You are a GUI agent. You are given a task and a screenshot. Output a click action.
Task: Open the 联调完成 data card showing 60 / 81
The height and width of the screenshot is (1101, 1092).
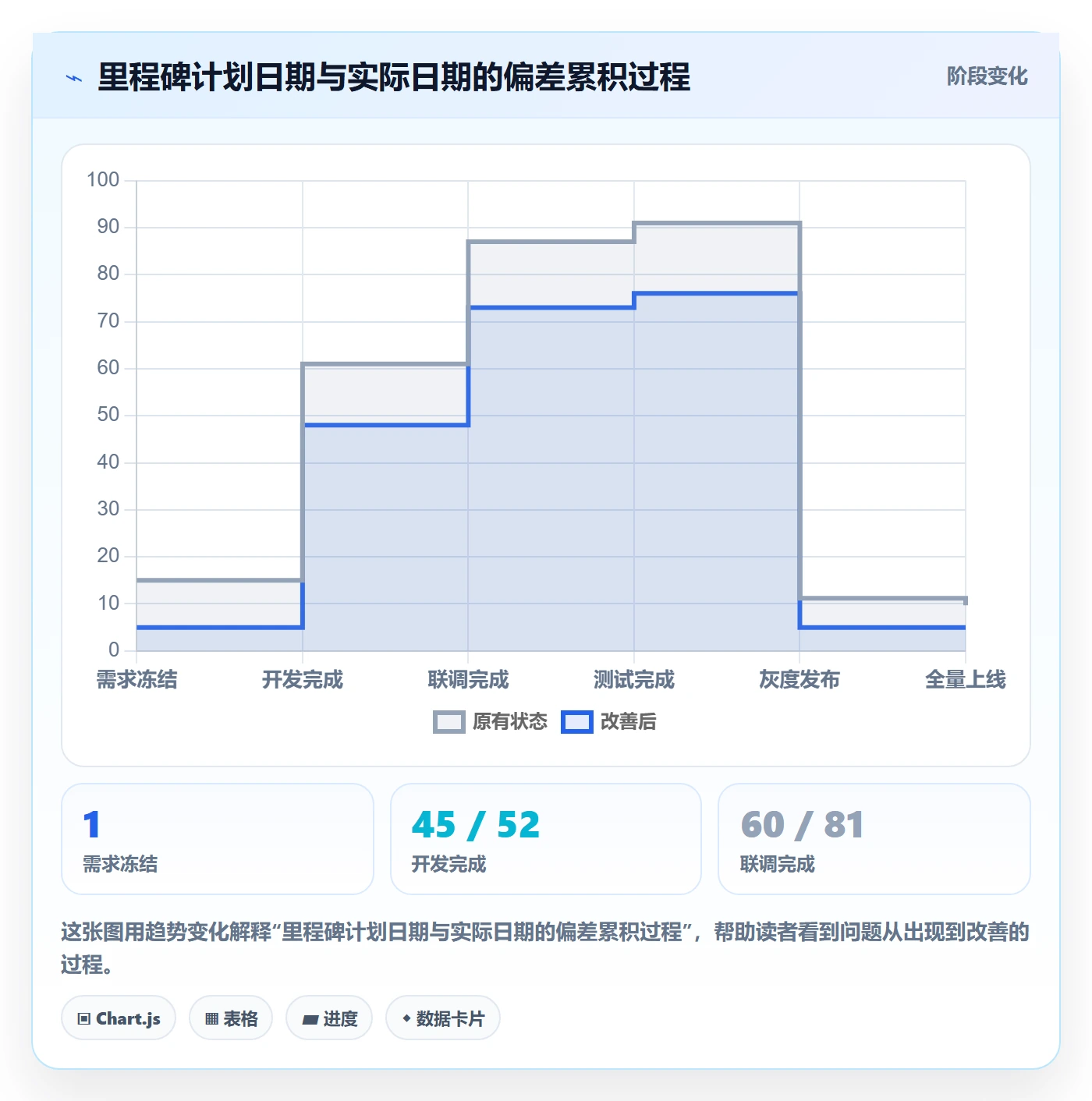874,839
